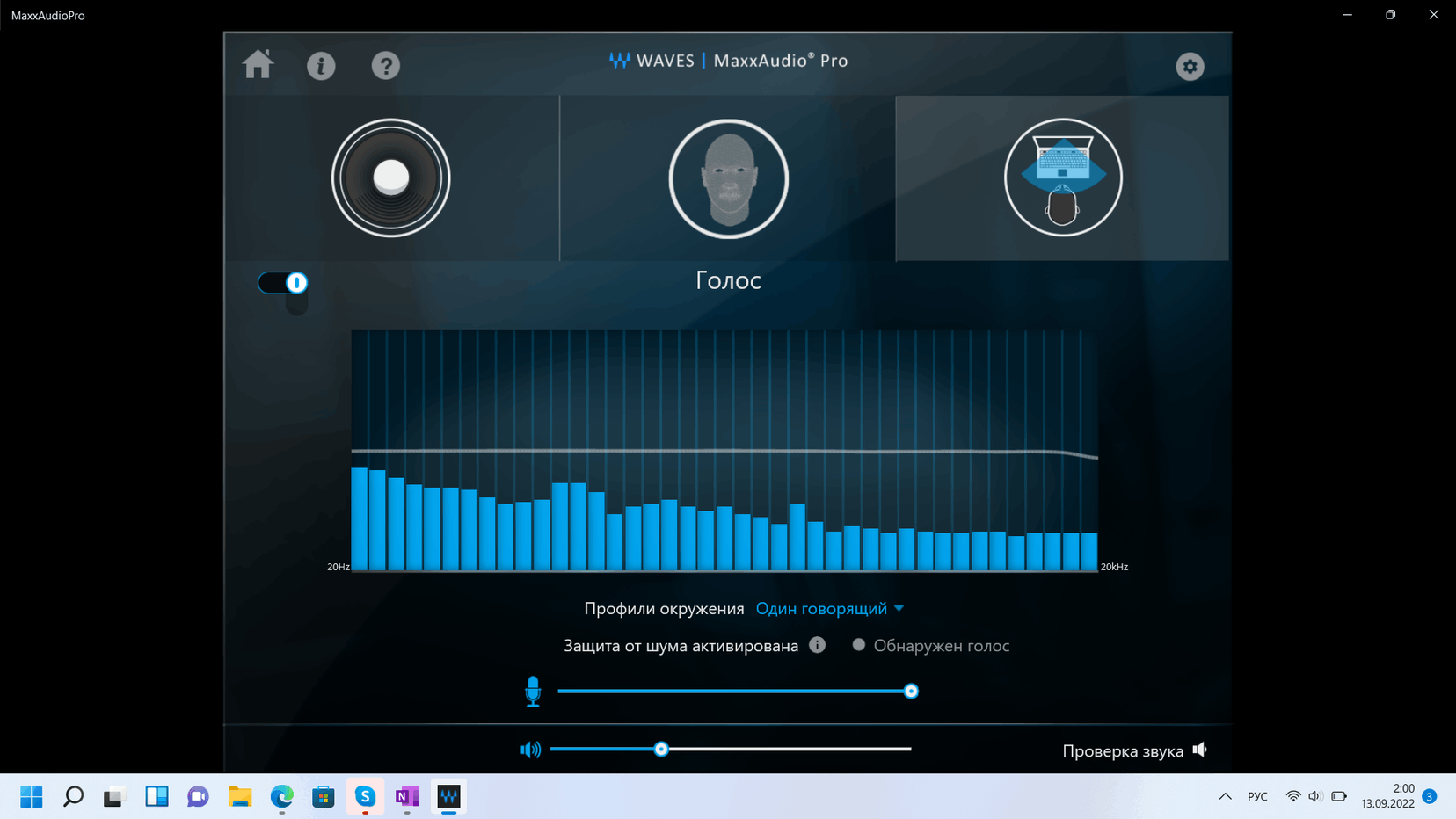Open the notifications badge showing 3
This screenshot has height=819, width=1456.
(x=1430, y=796)
